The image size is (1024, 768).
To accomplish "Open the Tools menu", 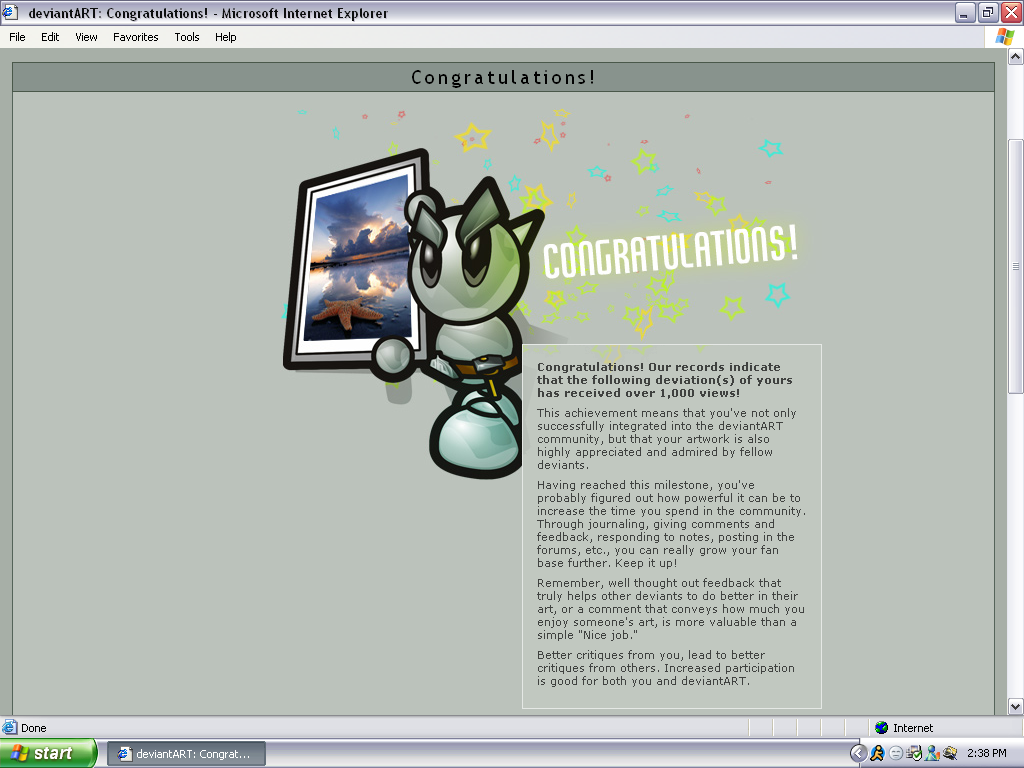I will 187,37.
